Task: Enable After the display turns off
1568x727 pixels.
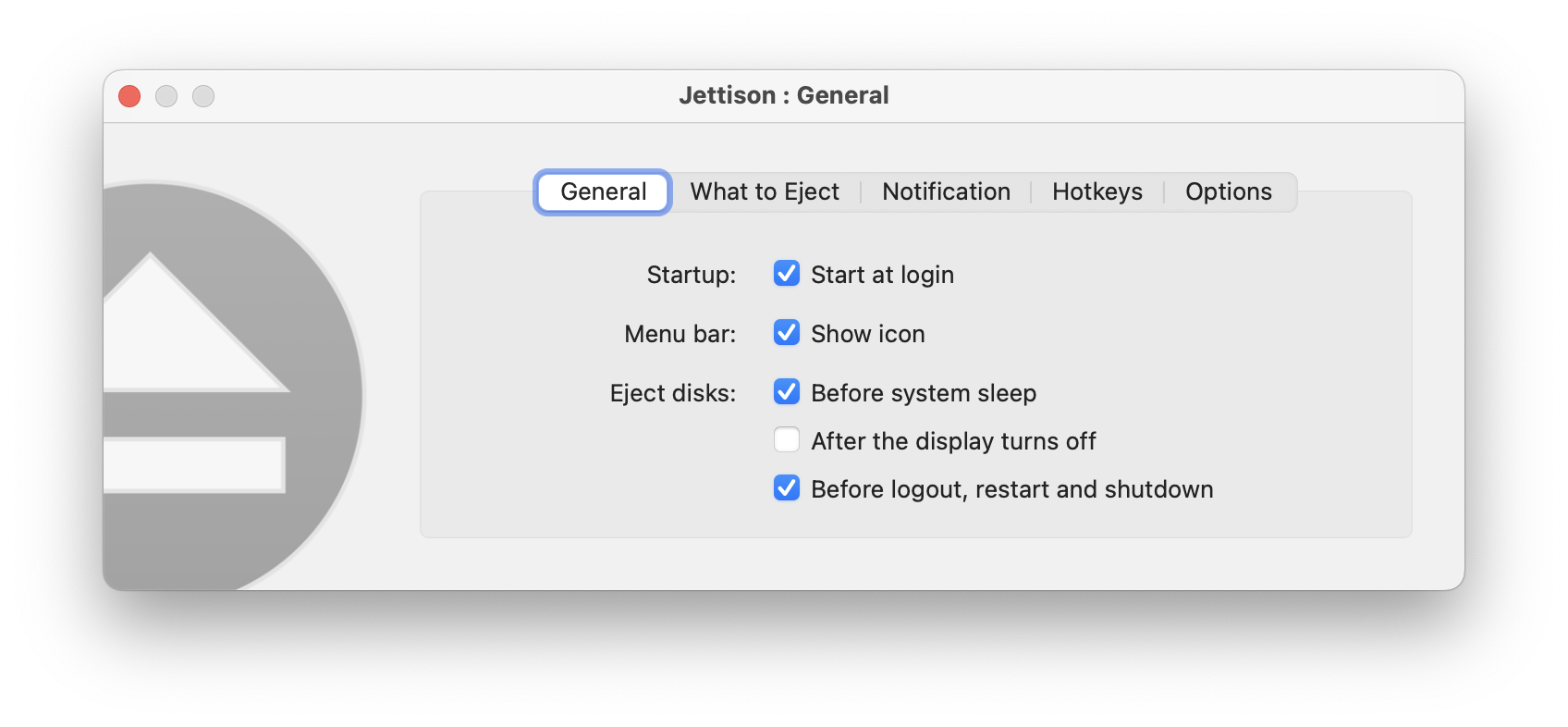Action: [787, 440]
